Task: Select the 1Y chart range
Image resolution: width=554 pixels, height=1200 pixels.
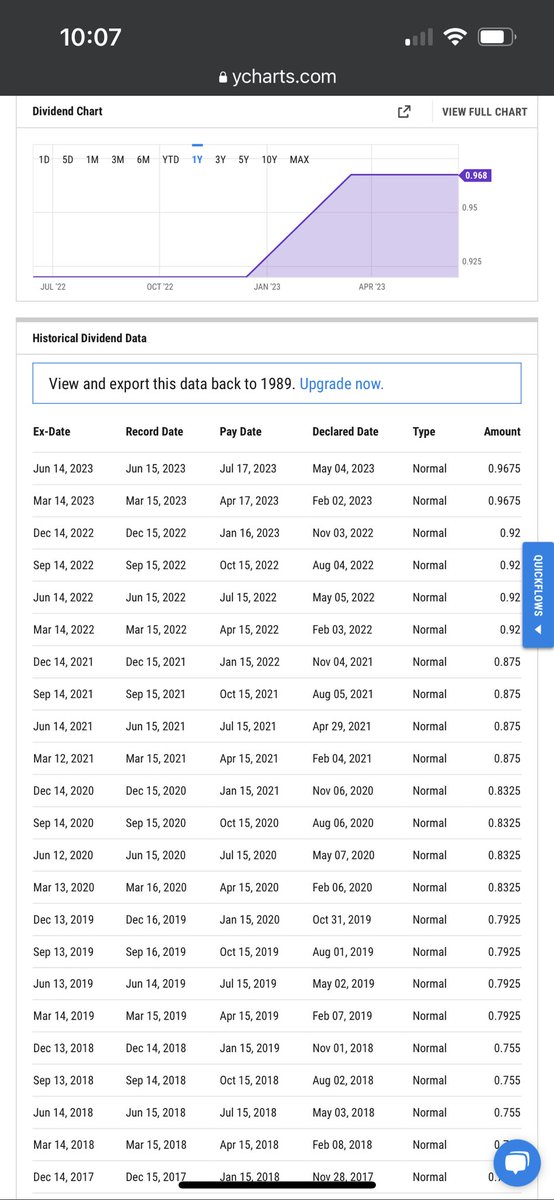Action: click(x=197, y=160)
